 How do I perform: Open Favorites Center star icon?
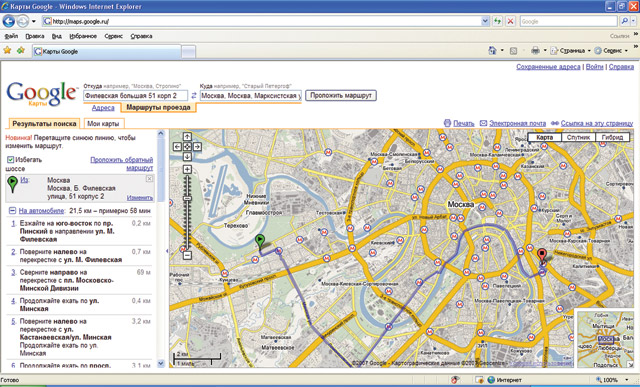click(x=7, y=50)
